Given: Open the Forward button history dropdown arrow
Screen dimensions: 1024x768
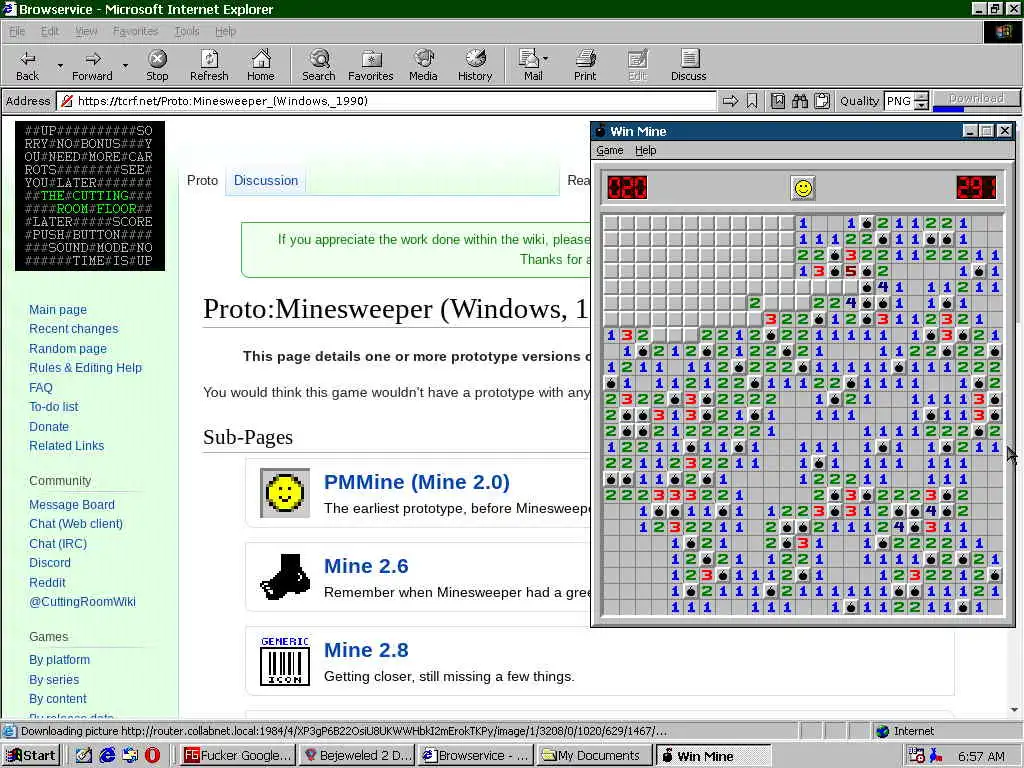Looking at the screenshot, I should tap(125, 66).
